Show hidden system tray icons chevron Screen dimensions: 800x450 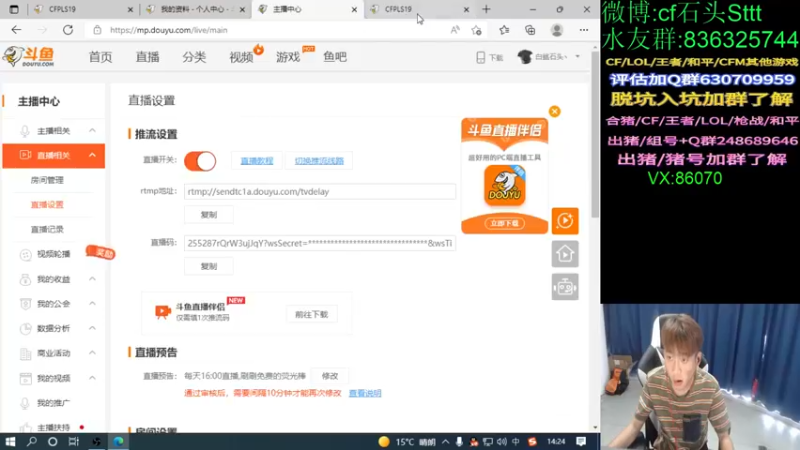pyautogui.click(x=445, y=442)
